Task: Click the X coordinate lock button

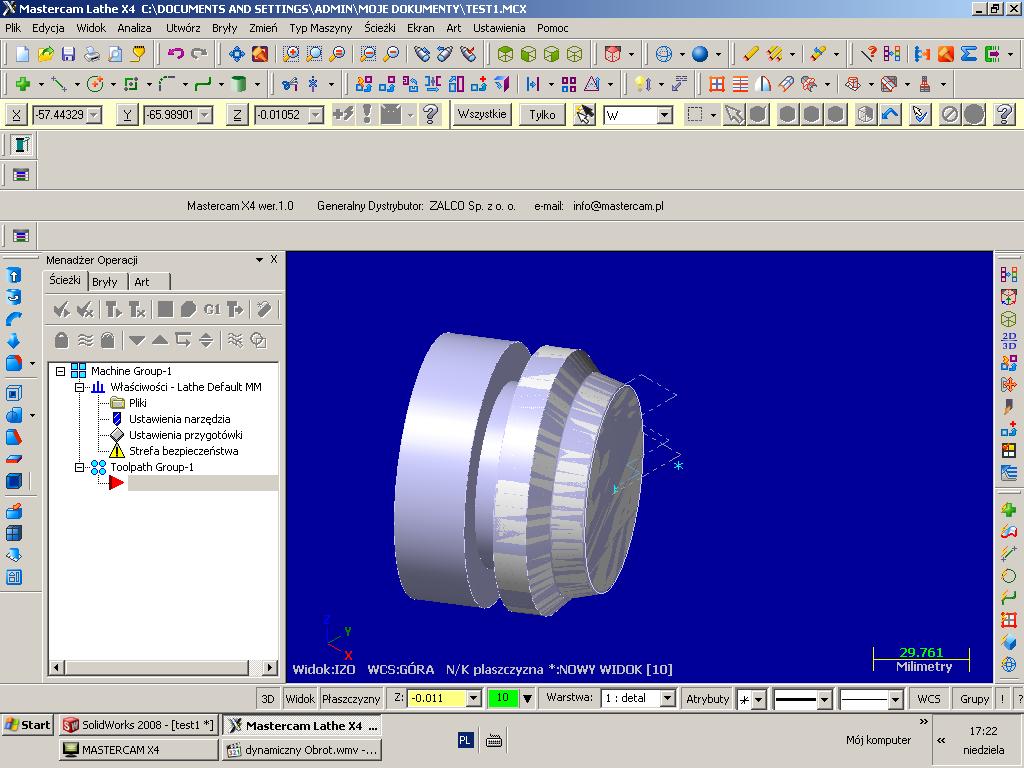Action: pyautogui.click(x=16, y=115)
